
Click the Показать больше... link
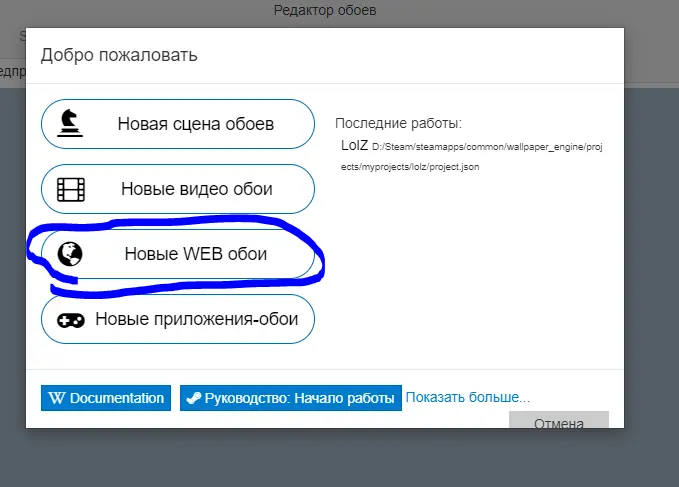468,397
